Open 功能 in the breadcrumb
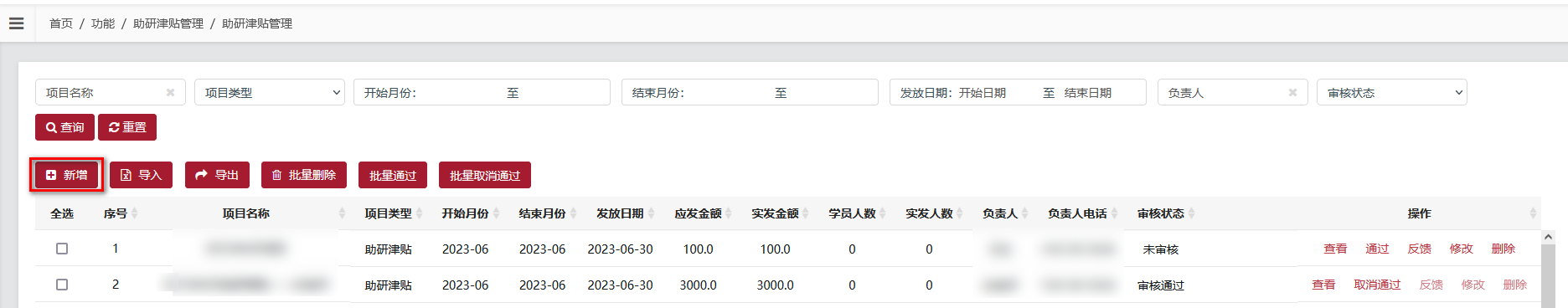This screenshot has width=1568, height=308. (x=103, y=23)
